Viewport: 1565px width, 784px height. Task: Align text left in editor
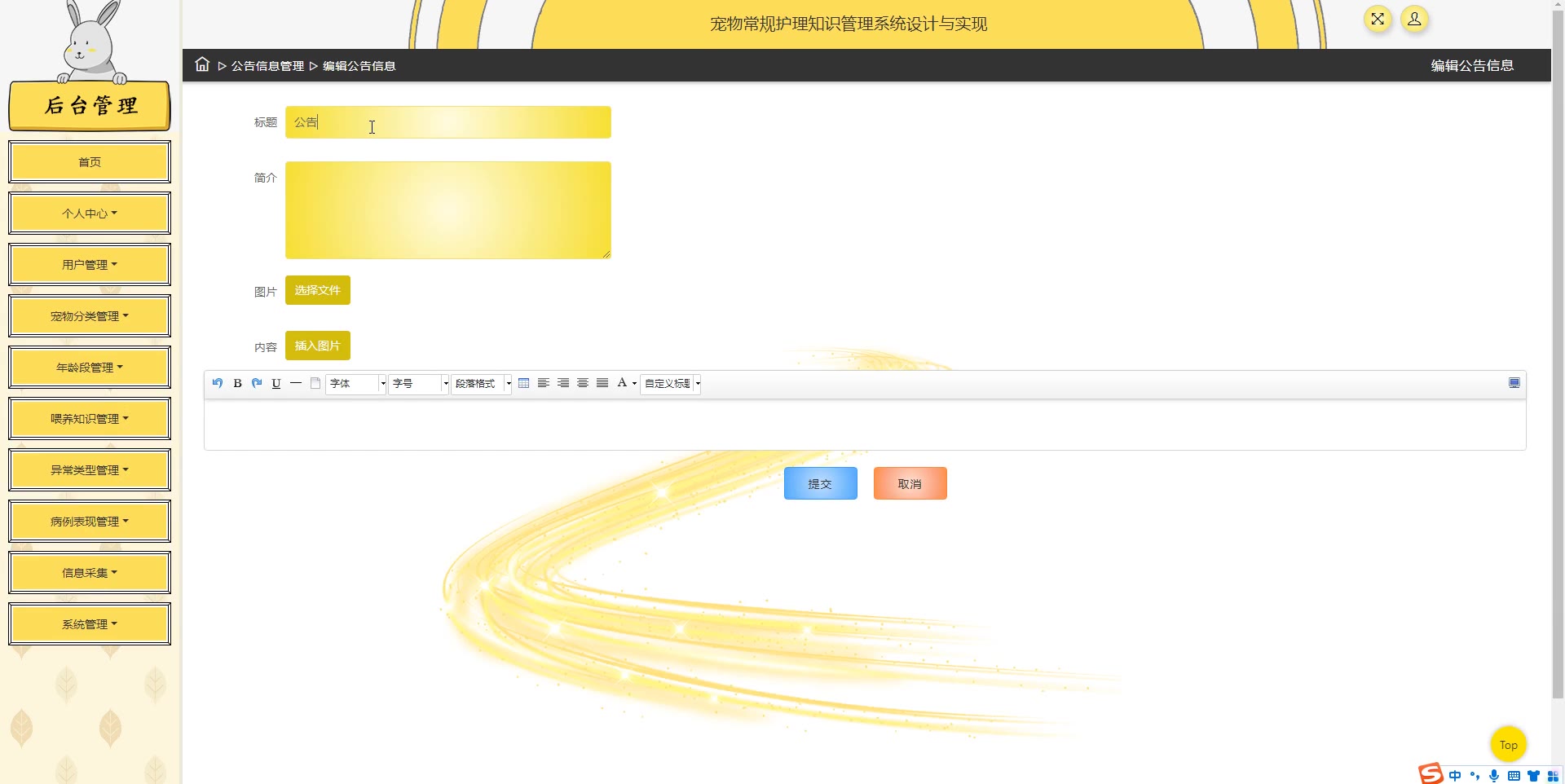click(x=544, y=383)
